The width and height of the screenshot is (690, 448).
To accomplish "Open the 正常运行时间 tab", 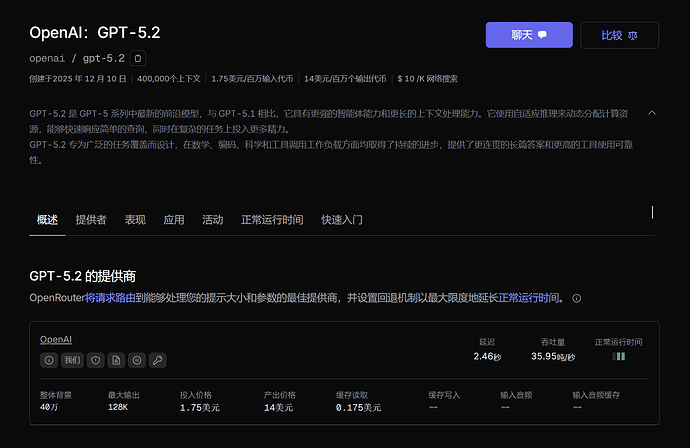I will [x=272, y=220].
